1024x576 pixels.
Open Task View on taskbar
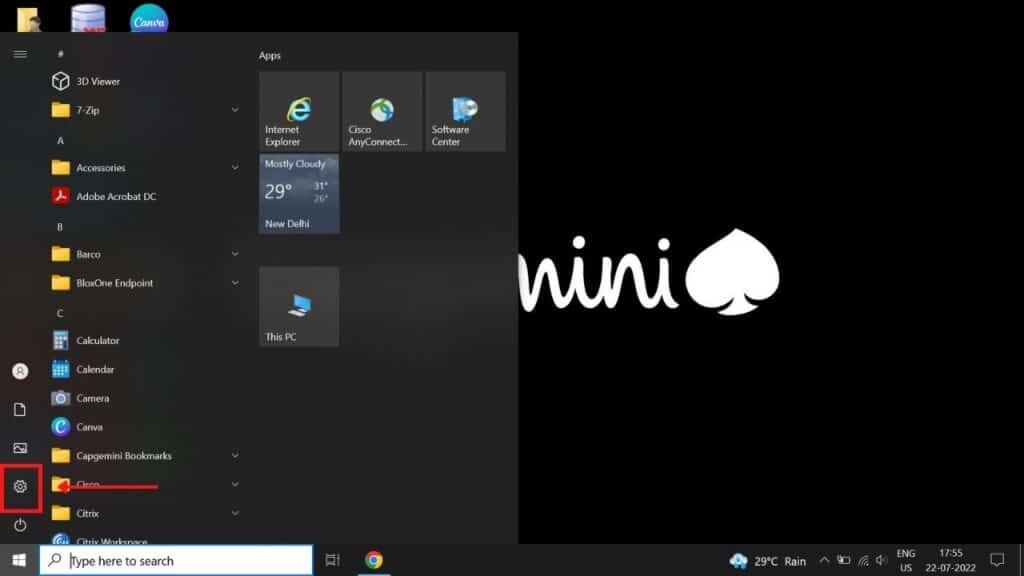click(332, 560)
